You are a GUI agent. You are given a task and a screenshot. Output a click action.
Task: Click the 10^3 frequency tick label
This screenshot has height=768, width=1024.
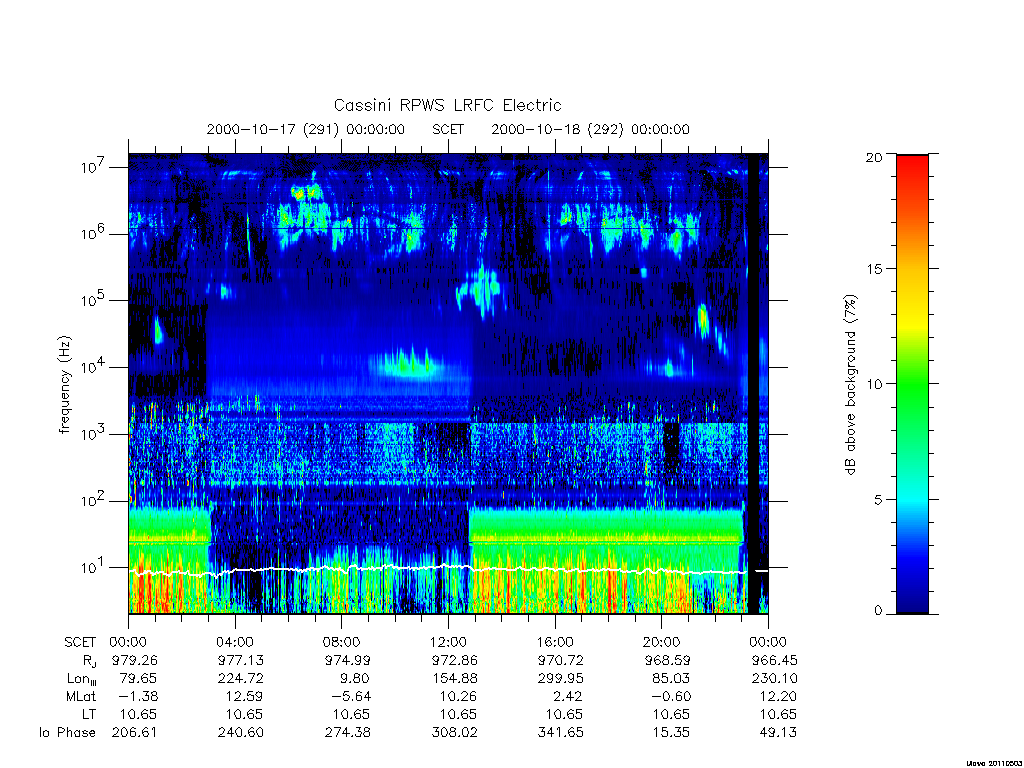(93, 434)
